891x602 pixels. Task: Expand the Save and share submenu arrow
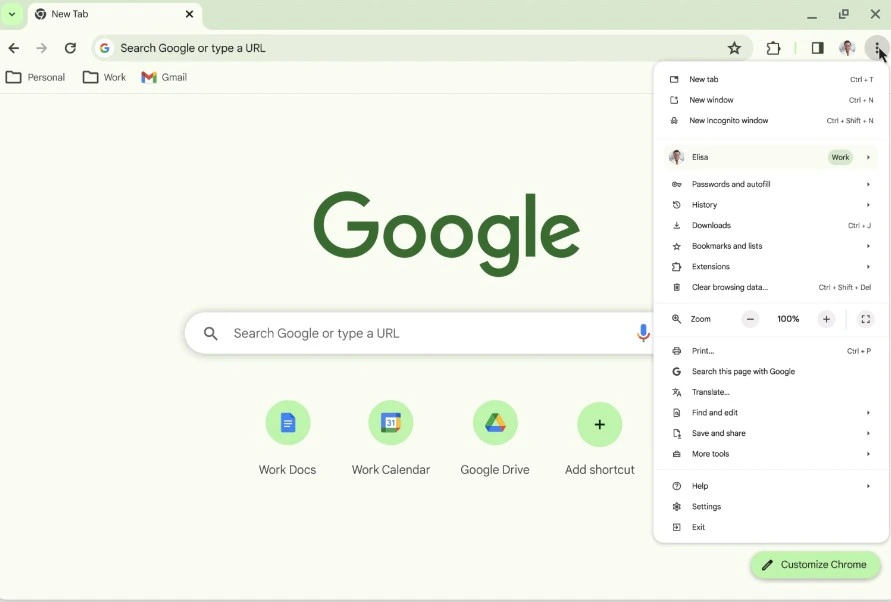[868, 433]
